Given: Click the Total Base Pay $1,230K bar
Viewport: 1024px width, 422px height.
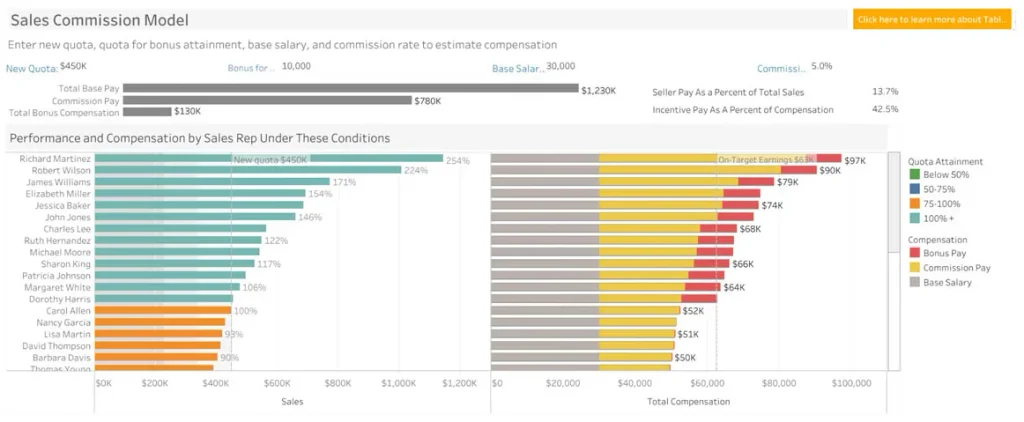Looking at the screenshot, I should tap(351, 88).
